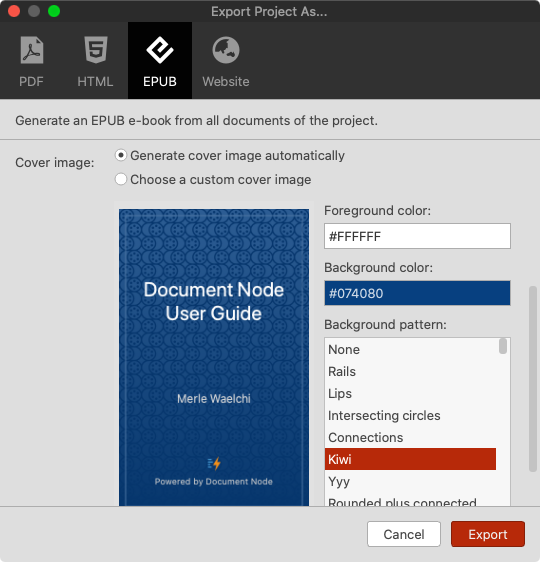The image size is (540, 562).
Task: Click the Export button
Action: click(x=488, y=534)
